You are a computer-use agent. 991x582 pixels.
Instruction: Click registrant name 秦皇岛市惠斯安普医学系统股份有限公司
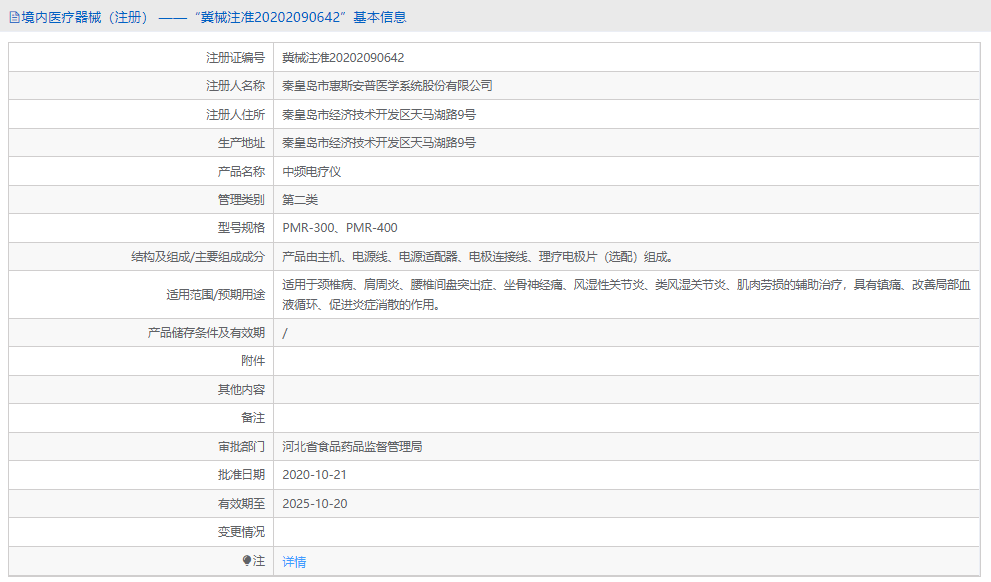tap(387, 86)
